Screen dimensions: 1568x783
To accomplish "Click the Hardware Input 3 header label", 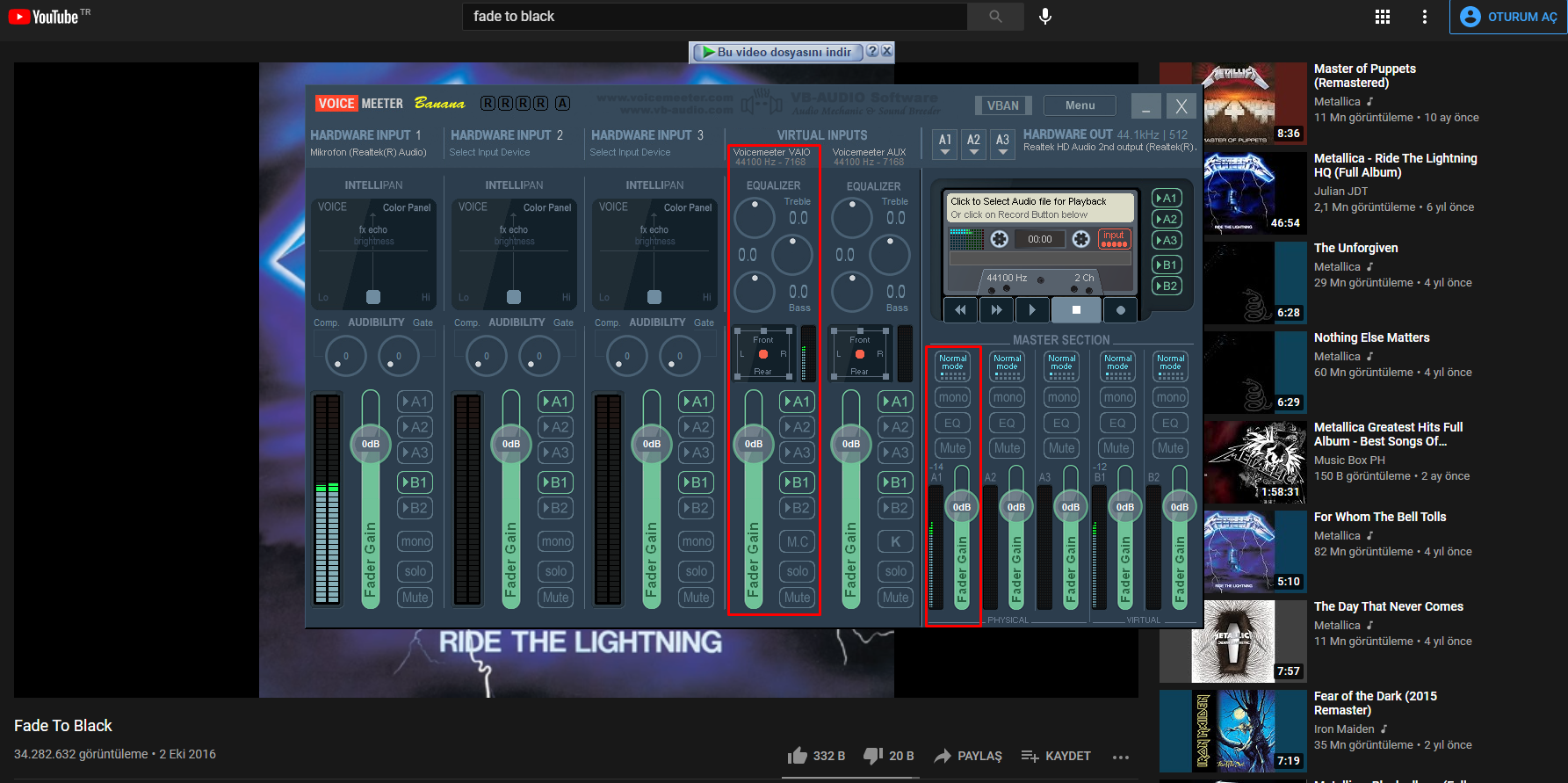I will click(647, 135).
